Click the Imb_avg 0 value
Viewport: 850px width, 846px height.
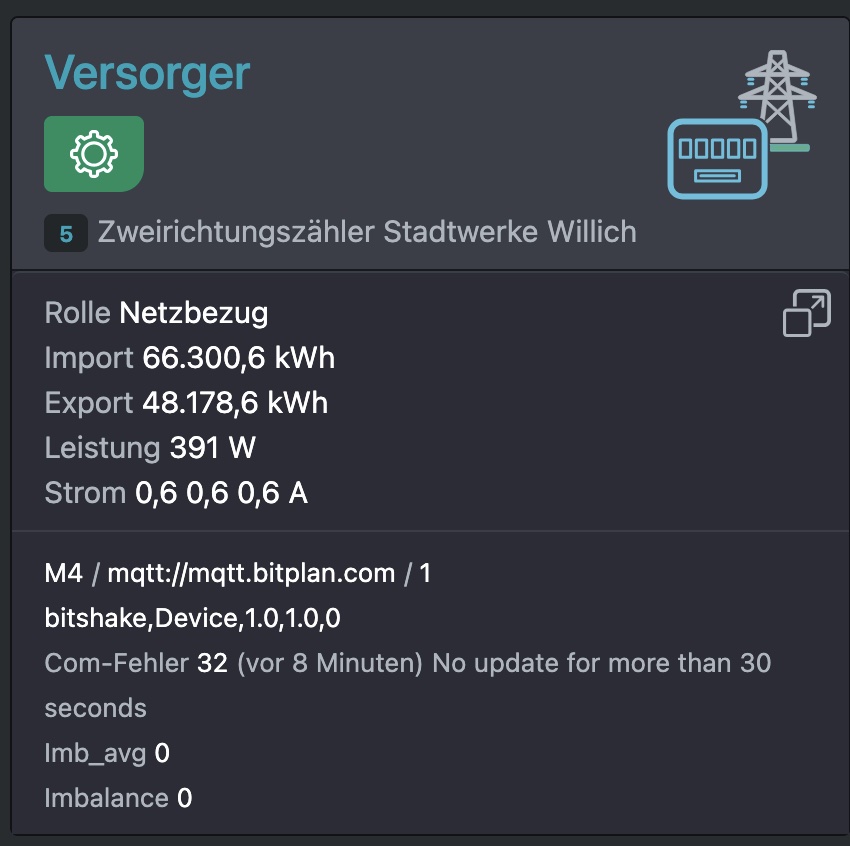click(x=107, y=753)
